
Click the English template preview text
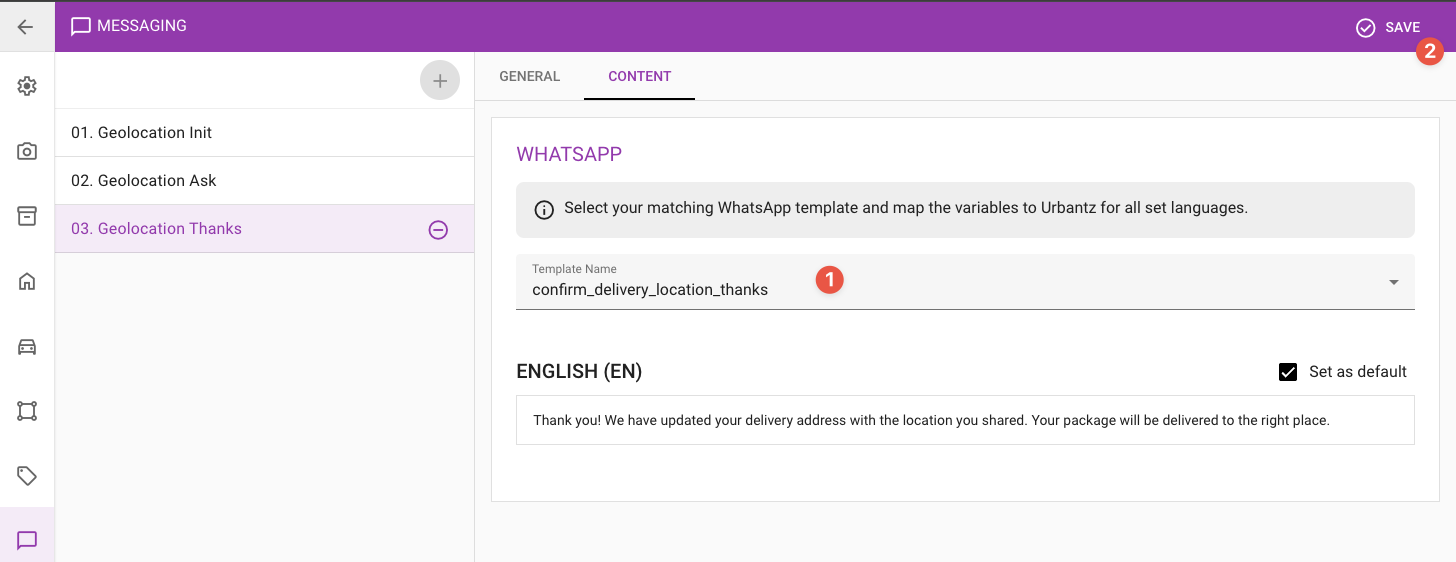[932, 420]
